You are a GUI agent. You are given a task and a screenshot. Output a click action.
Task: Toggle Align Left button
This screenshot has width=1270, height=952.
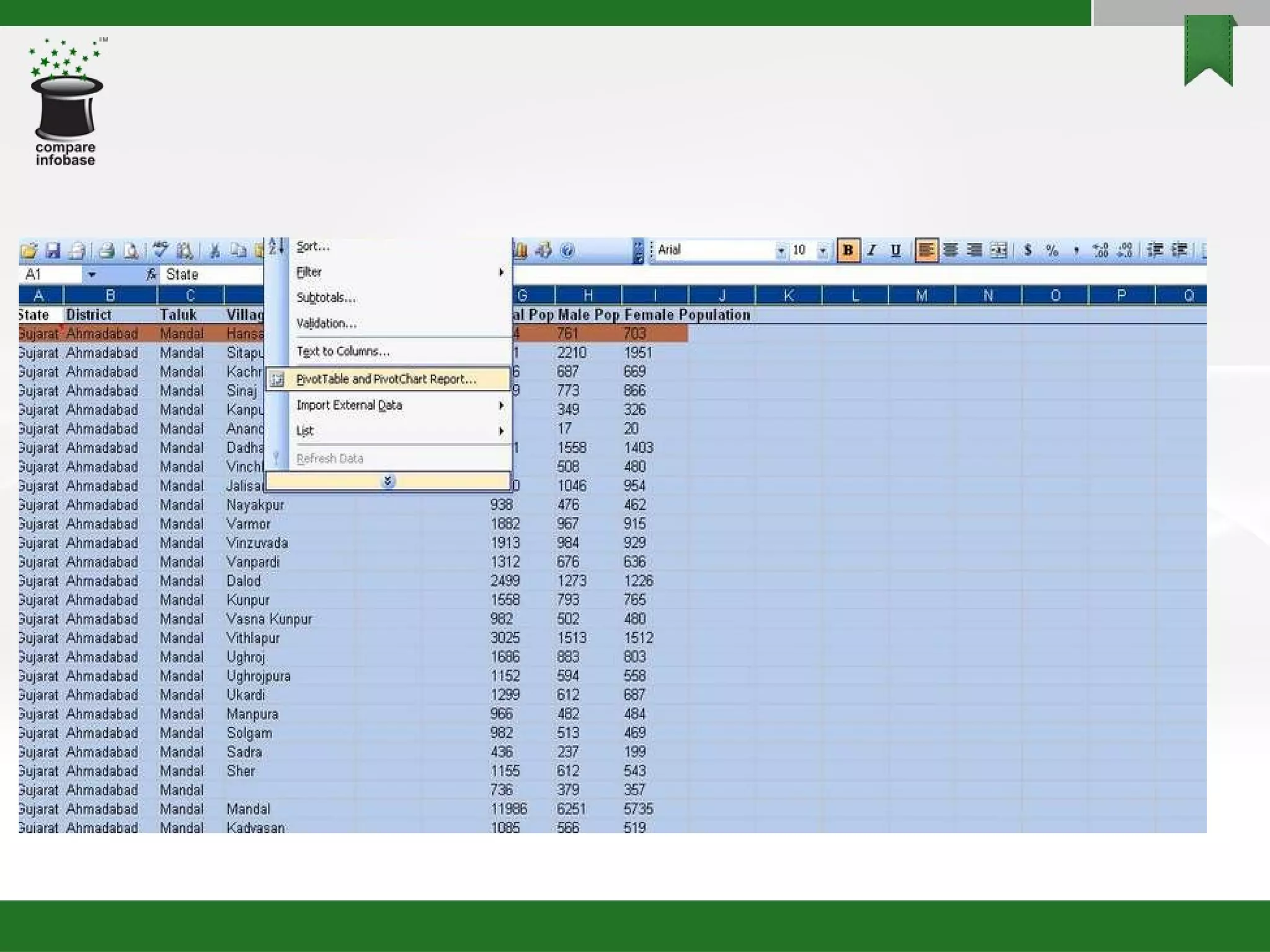pos(926,250)
